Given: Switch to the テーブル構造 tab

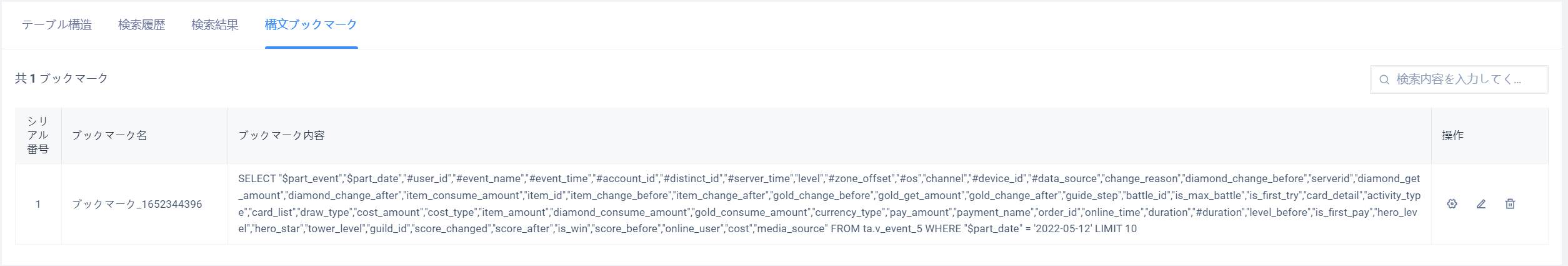Looking at the screenshot, I should click(x=57, y=24).
